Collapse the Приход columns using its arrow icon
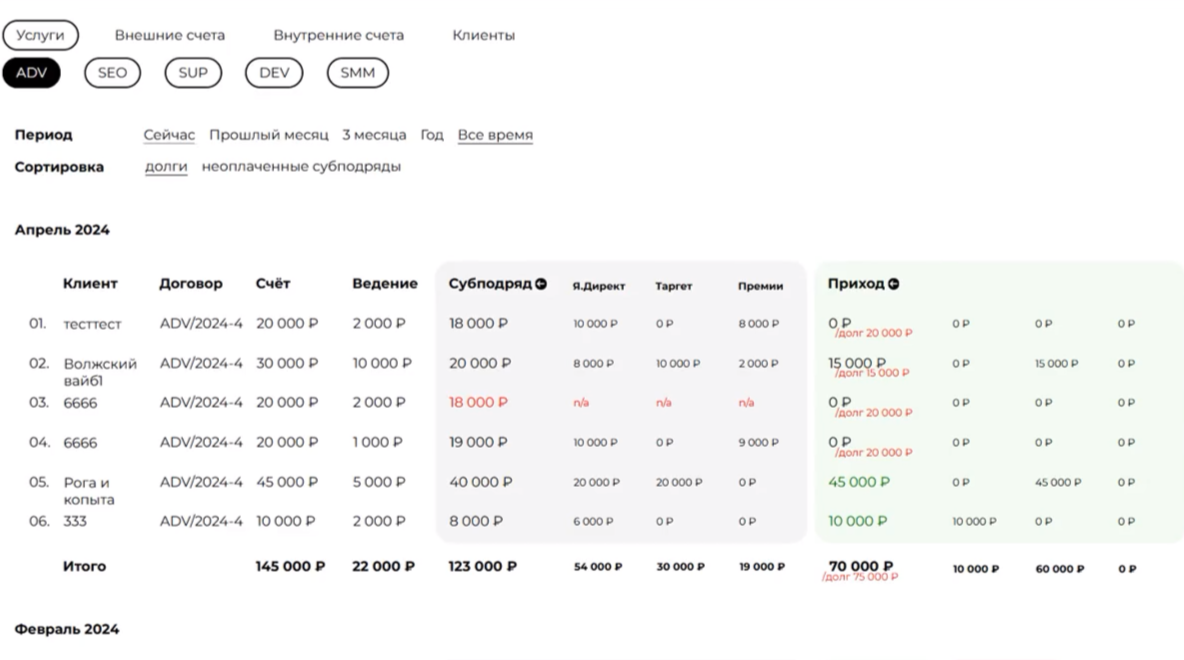The width and height of the screenshot is (1184, 660). [x=894, y=284]
